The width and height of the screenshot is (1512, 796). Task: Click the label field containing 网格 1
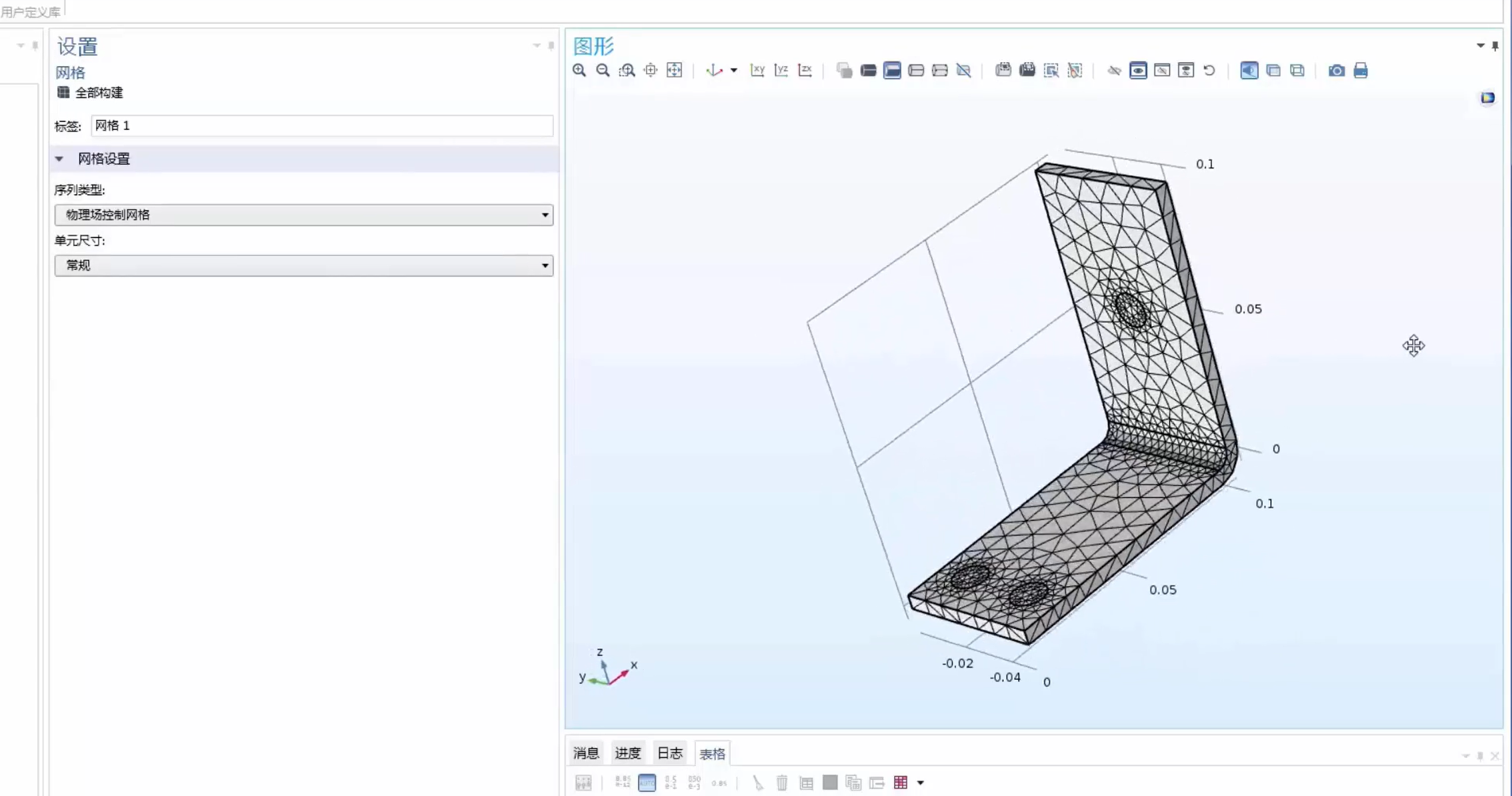[321, 125]
